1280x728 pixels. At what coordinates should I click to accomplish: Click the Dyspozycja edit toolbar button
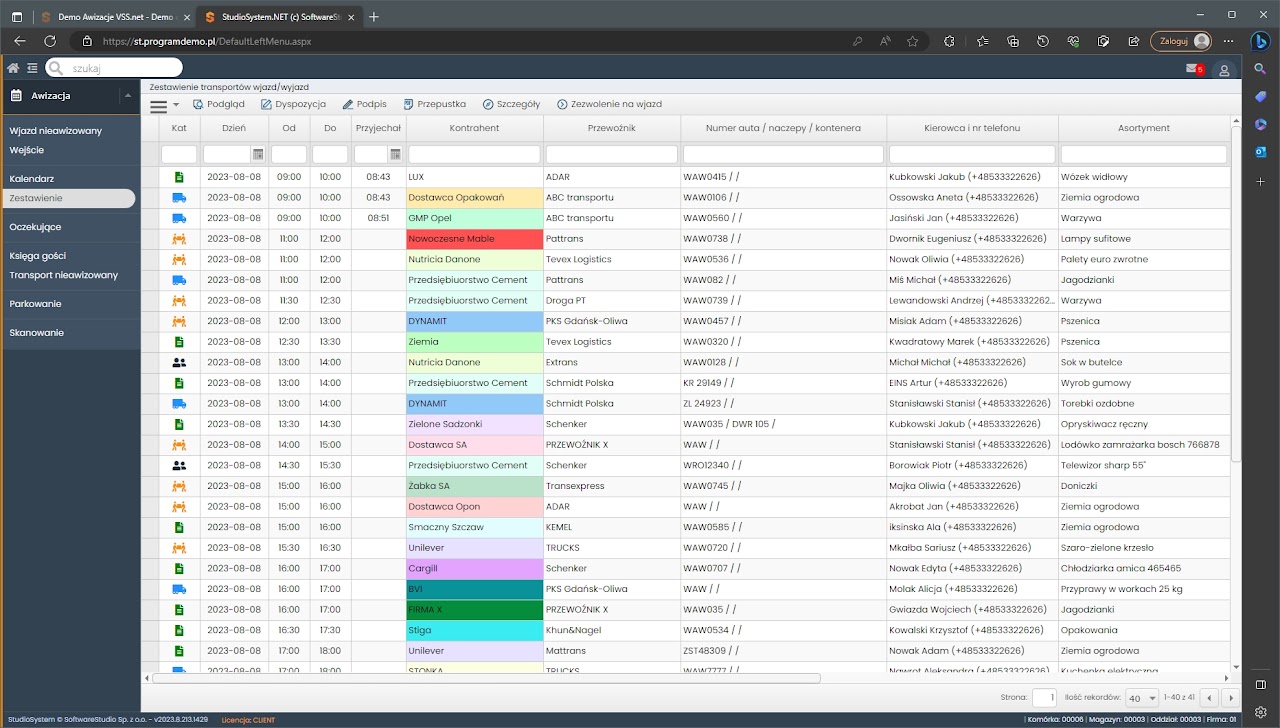coord(293,104)
